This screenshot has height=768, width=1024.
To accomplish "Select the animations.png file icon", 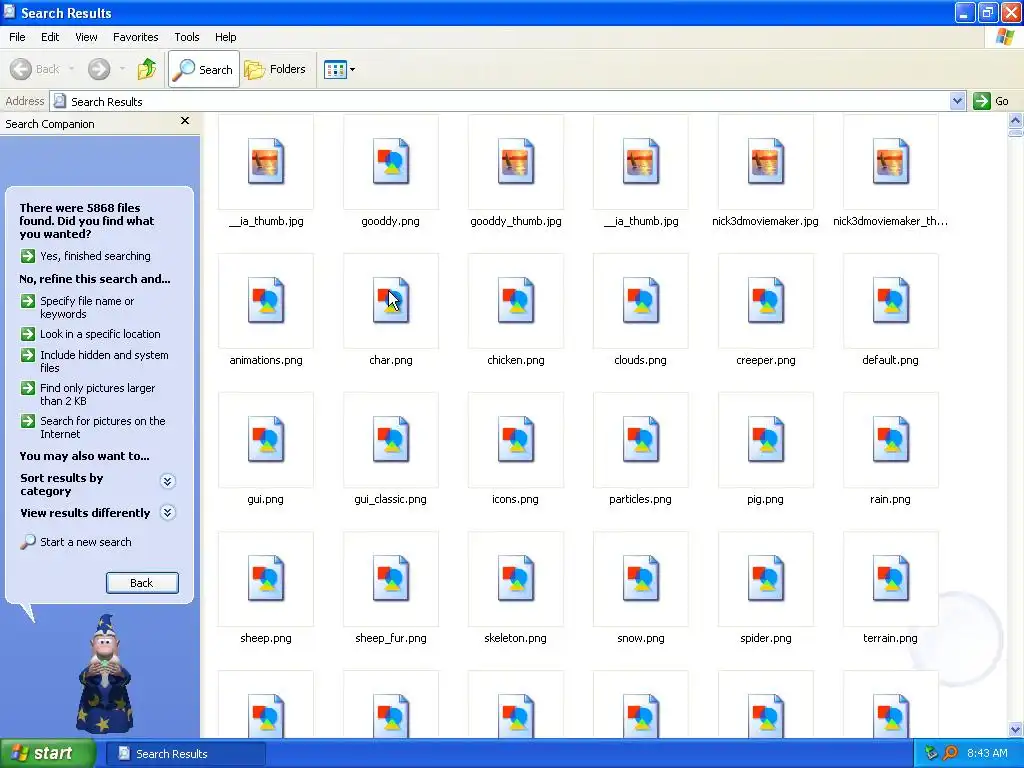I will click(266, 300).
